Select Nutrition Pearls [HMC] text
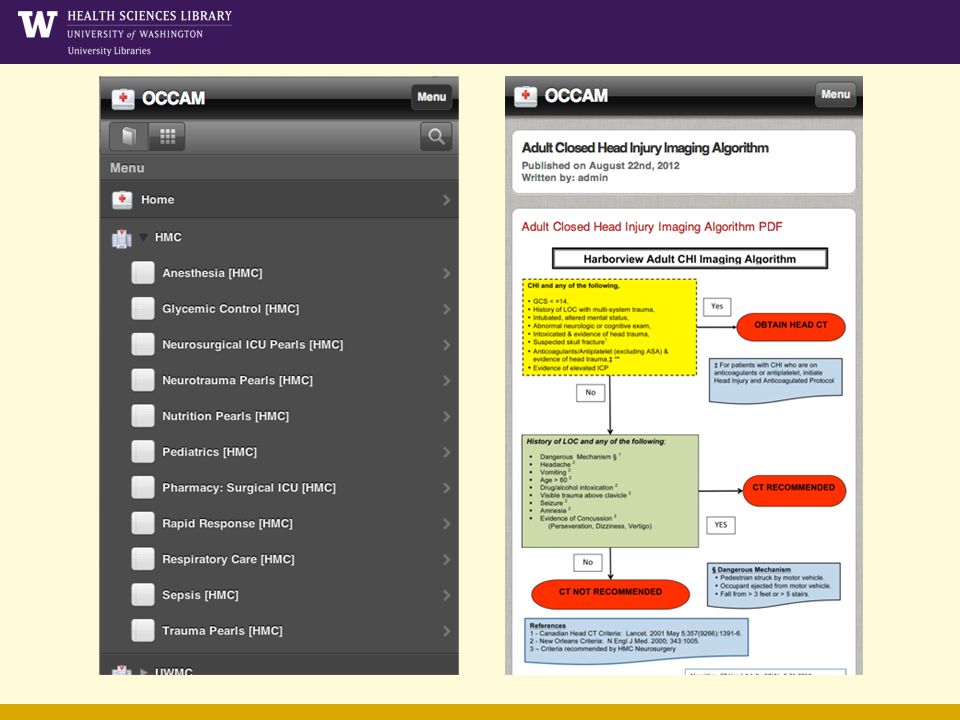Viewport: 960px width, 720px height. 225,416
